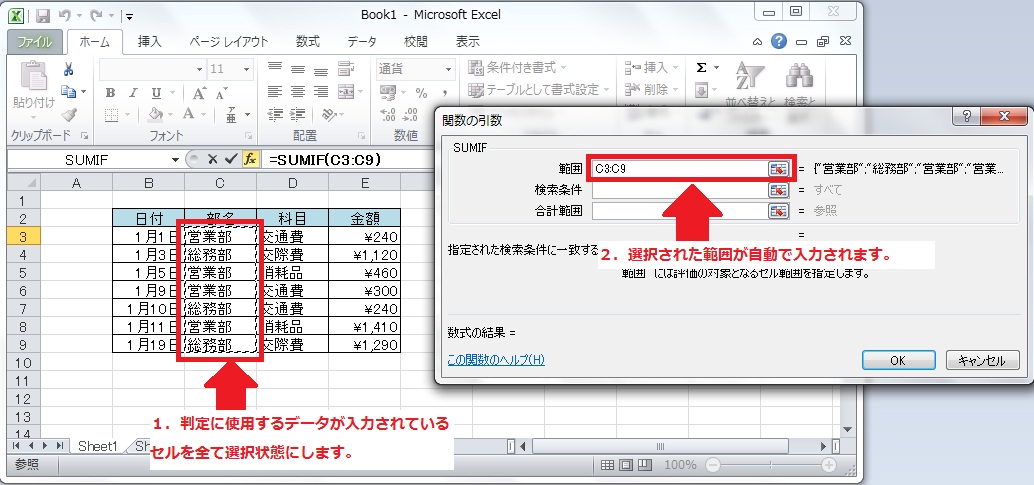Open the 通貨 number format dropdown
This screenshot has height=485, width=1034.
coord(448,69)
